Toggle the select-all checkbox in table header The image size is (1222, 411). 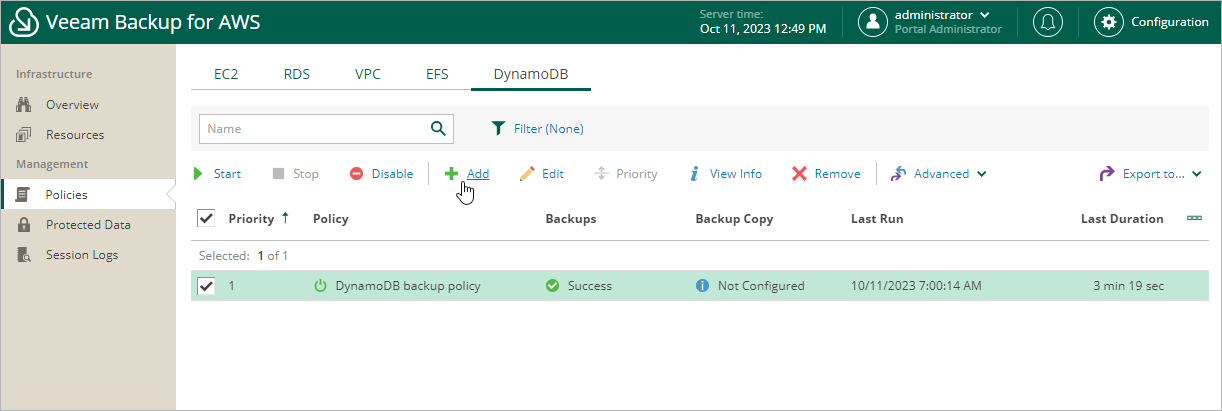pos(206,218)
